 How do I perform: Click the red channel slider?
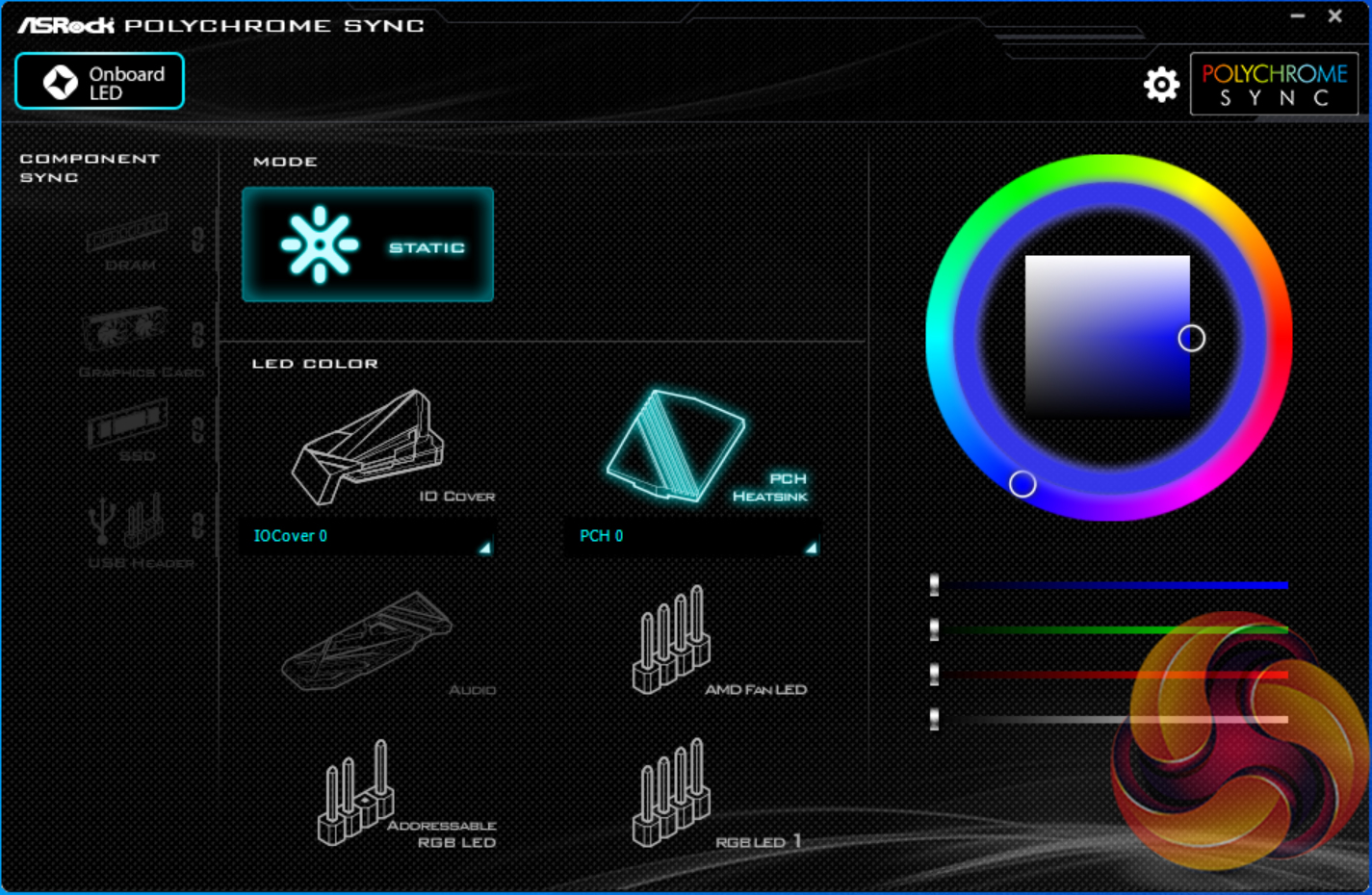tap(1111, 675)
